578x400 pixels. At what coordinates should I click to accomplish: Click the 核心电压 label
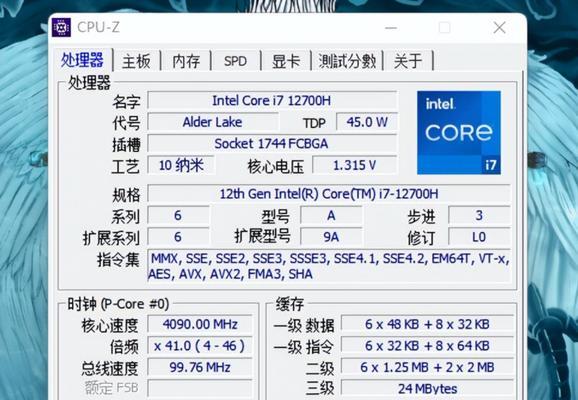click(x=276, y=167)
